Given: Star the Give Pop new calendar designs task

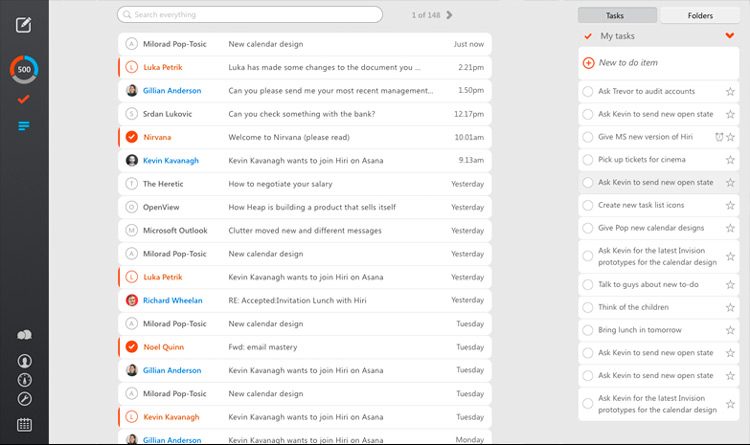Looking at the screenshot, I should click(730, 228).
